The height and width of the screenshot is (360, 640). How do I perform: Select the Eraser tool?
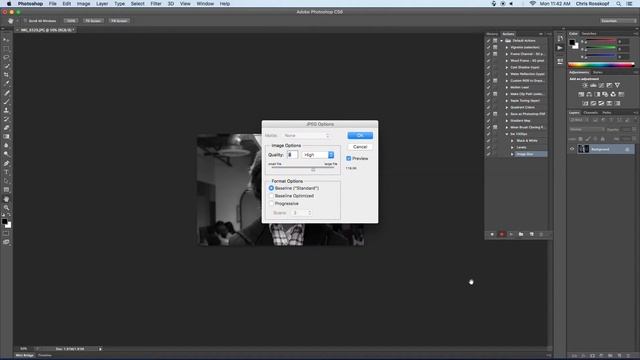click(6, 128)
